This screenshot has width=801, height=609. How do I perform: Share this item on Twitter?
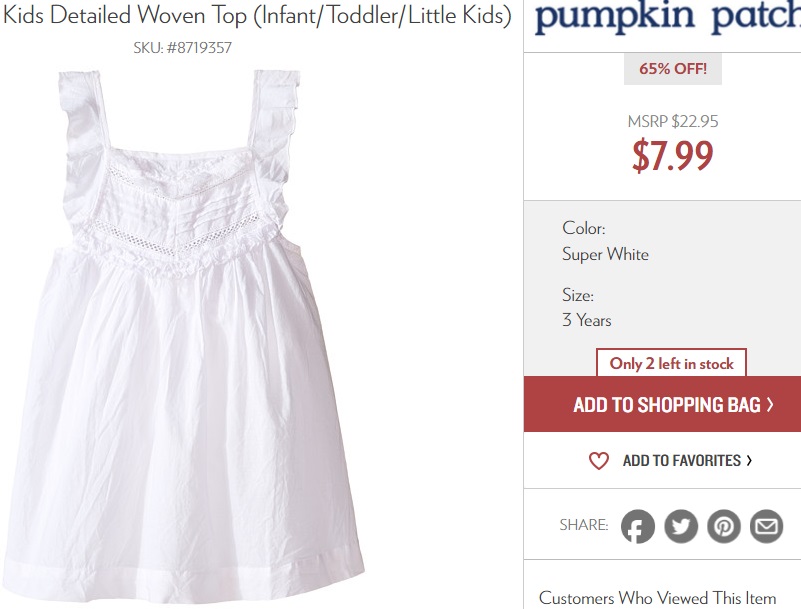coord(681,526)
